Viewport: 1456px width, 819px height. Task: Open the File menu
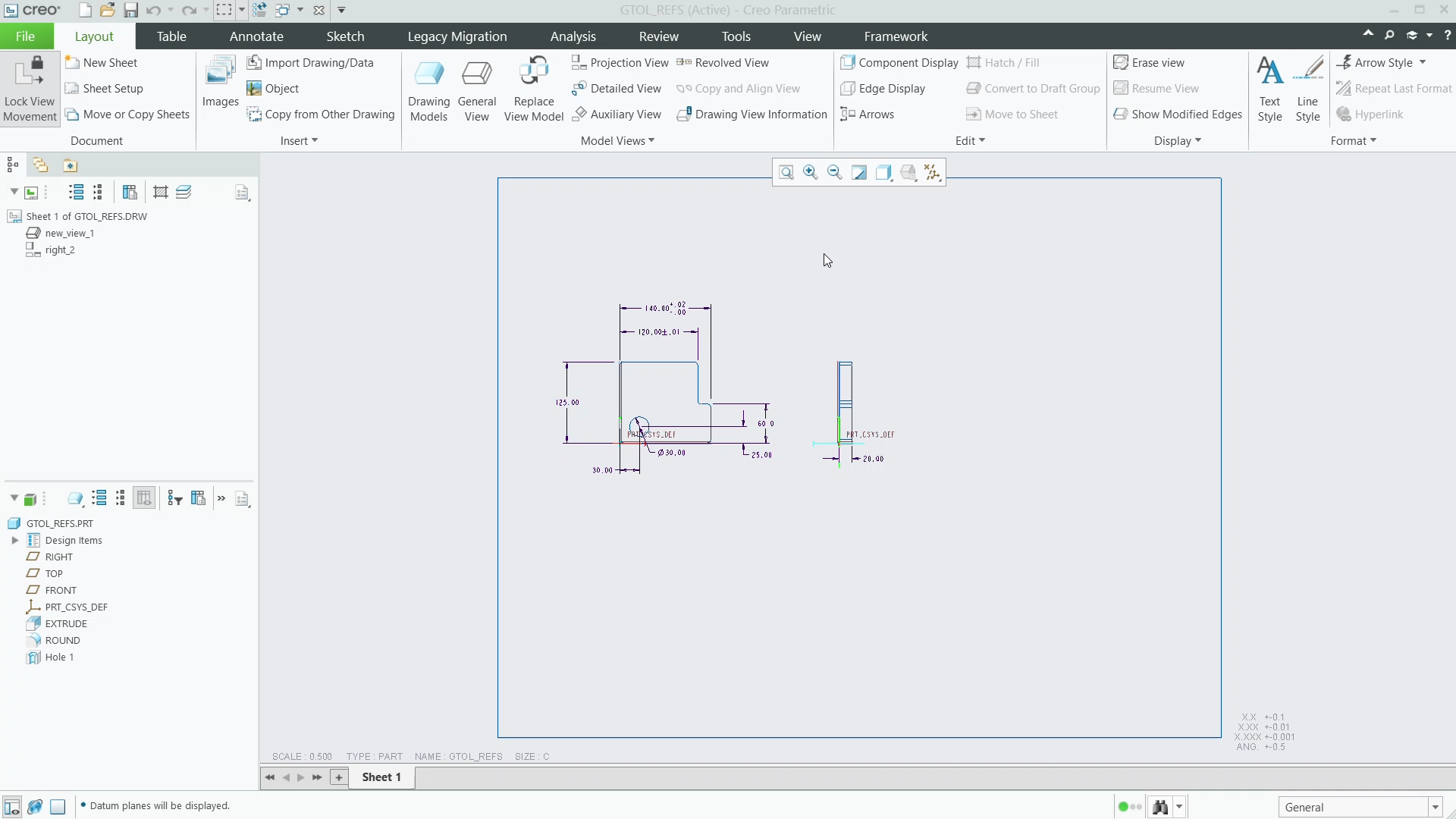coord(25,36)
